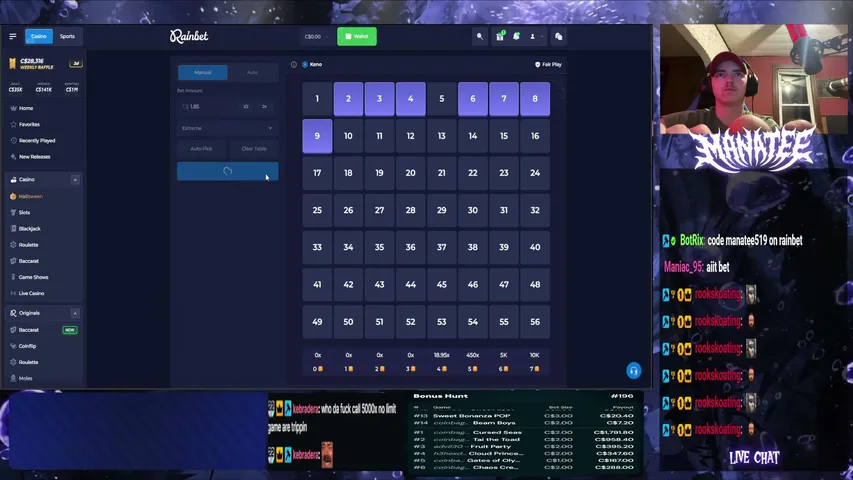Viewport: 853px width, 480px height.
Task: Select Keno number 1
Action: pos(317,99)
